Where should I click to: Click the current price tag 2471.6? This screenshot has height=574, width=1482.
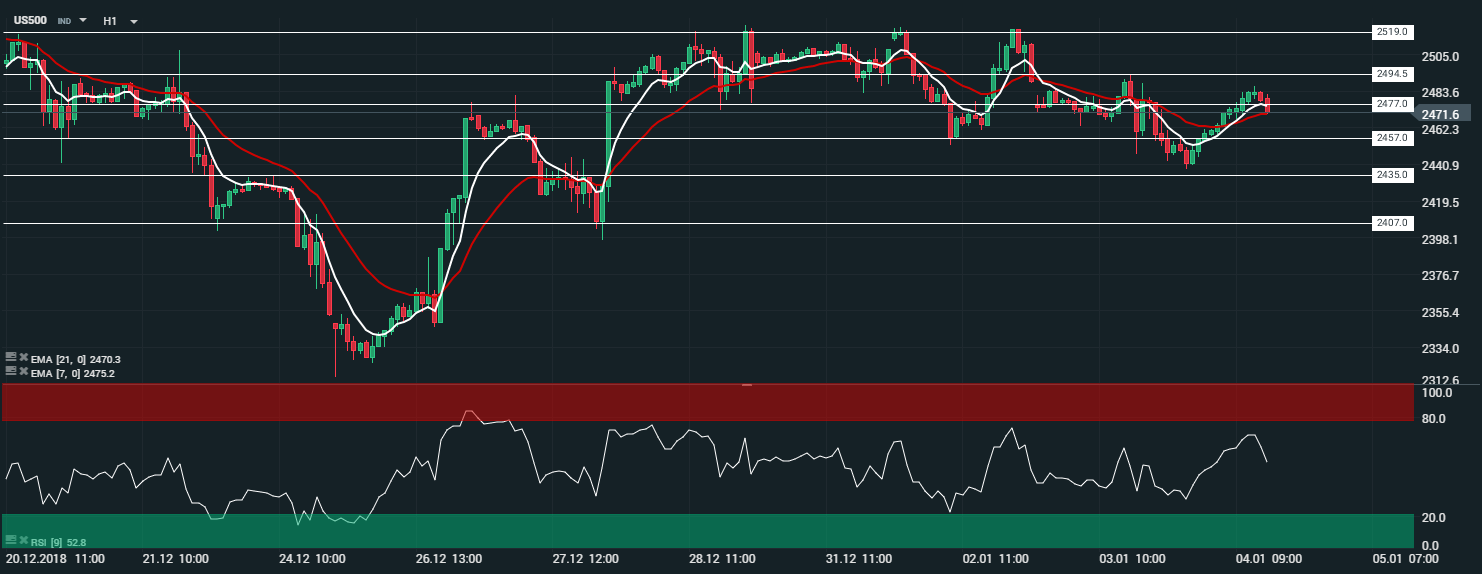[x=1444, y=114]
